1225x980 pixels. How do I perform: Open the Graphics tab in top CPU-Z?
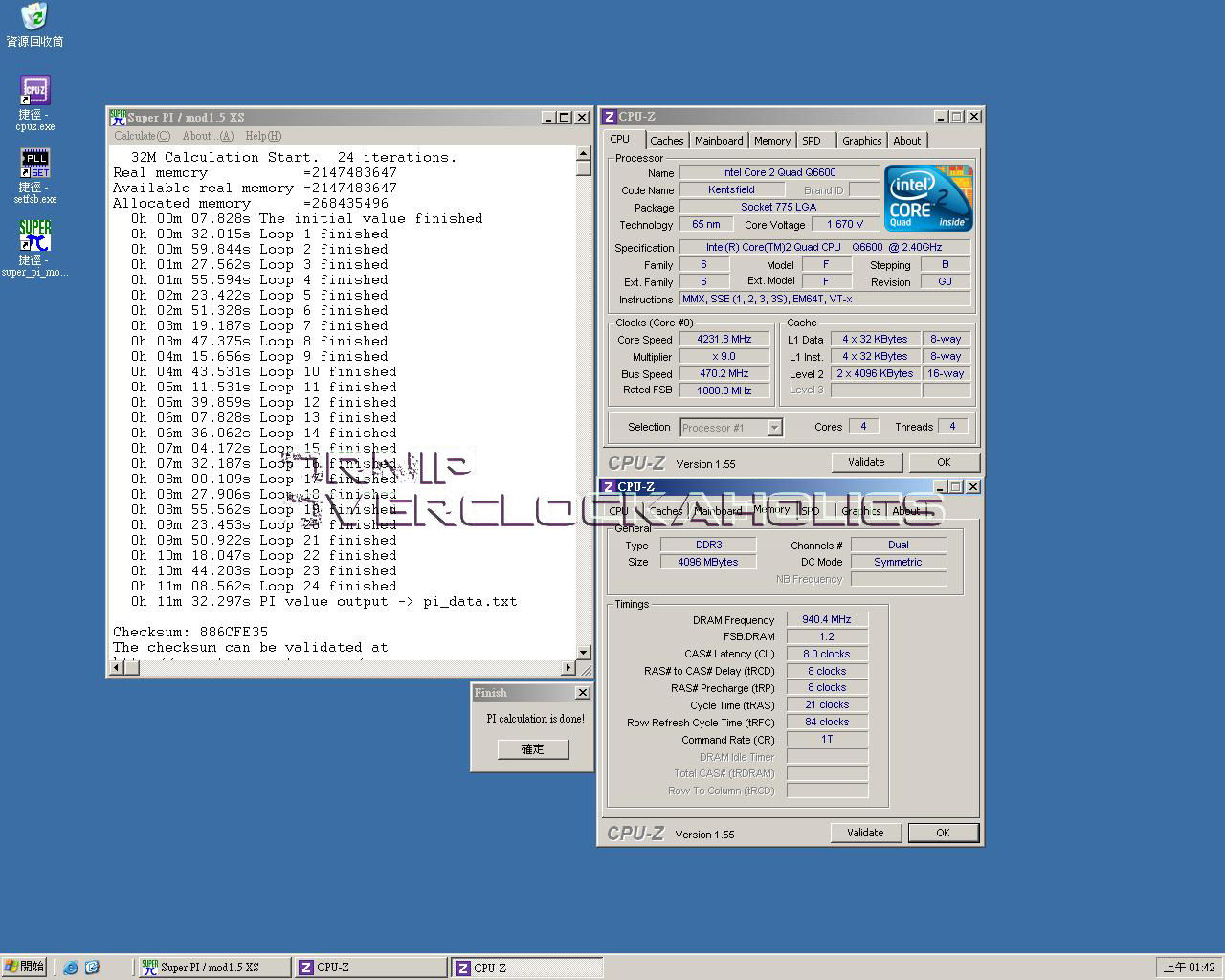tap(861, 141)
